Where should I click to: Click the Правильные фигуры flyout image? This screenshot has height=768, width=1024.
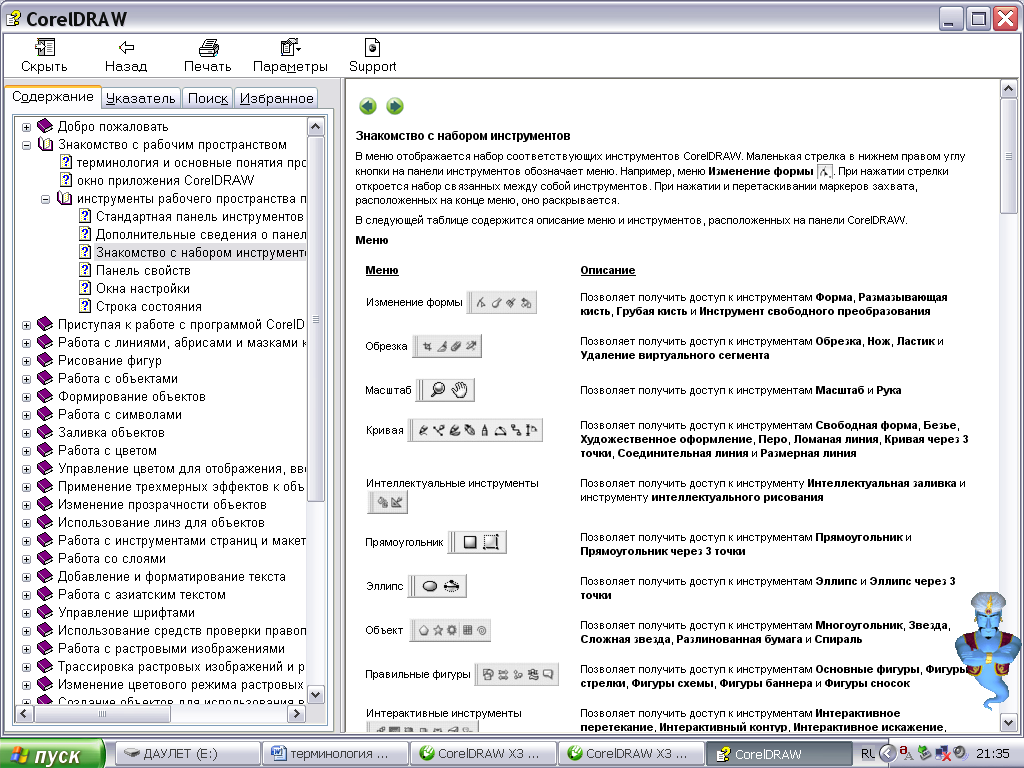(517, 674)
